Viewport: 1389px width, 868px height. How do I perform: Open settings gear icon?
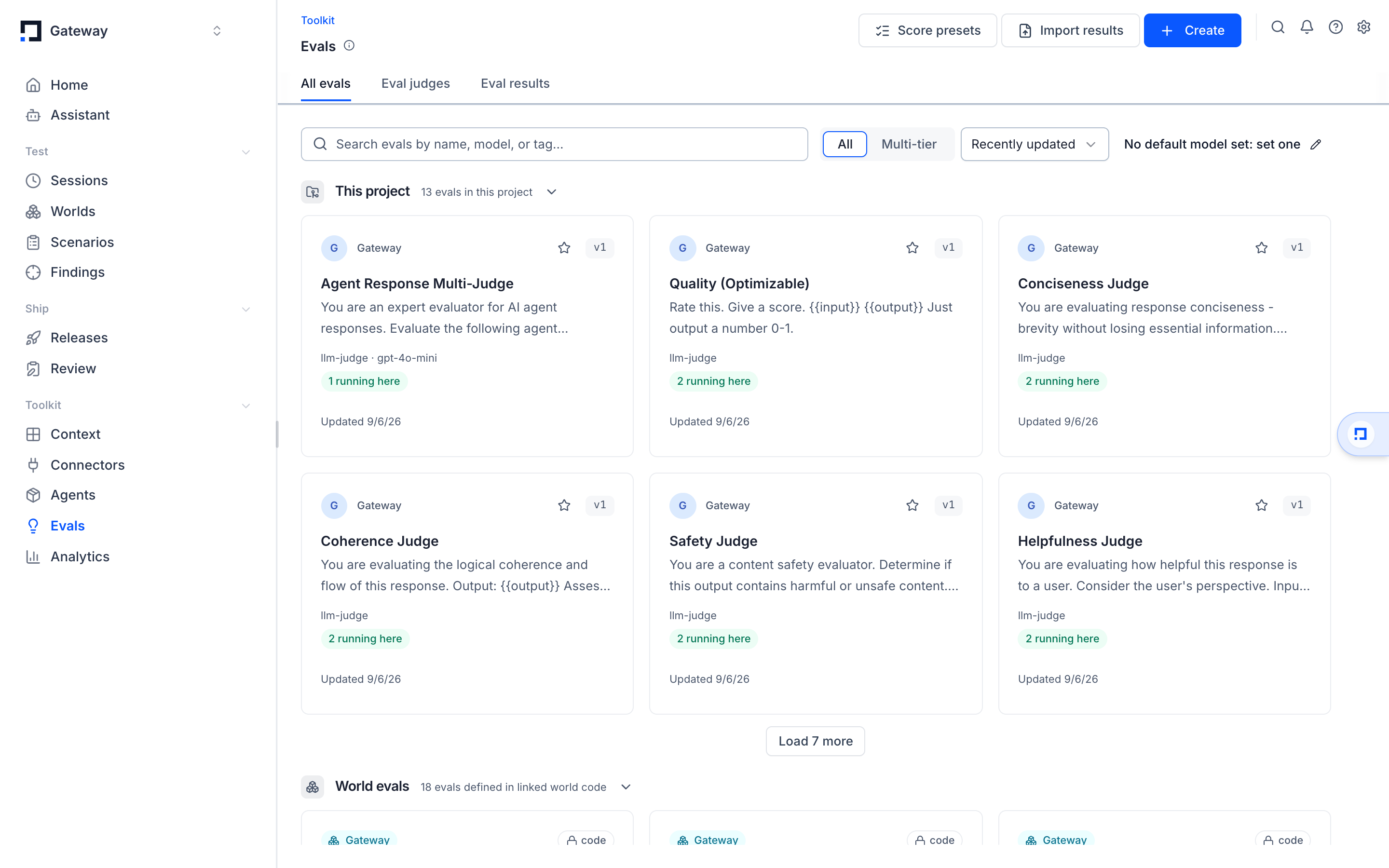click(x=1364, y=27)
